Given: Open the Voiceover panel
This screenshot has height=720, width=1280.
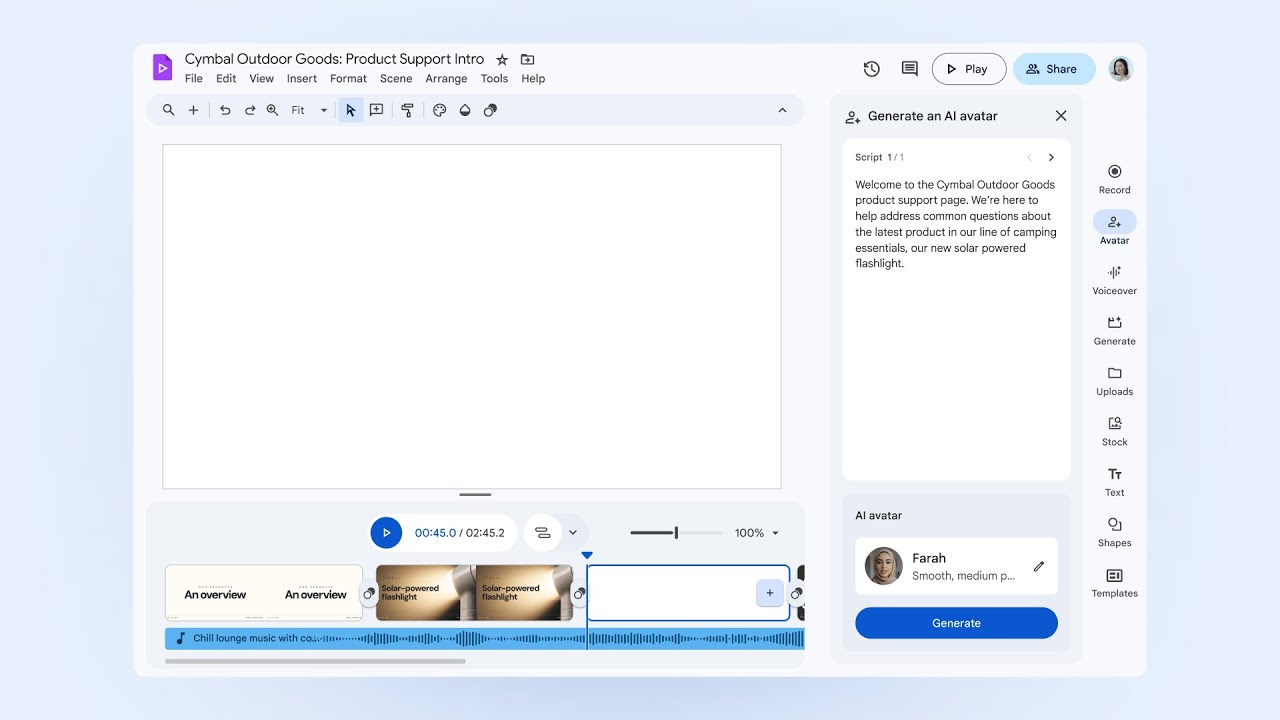Looking at the screenshot, I should coord(1114,278).
